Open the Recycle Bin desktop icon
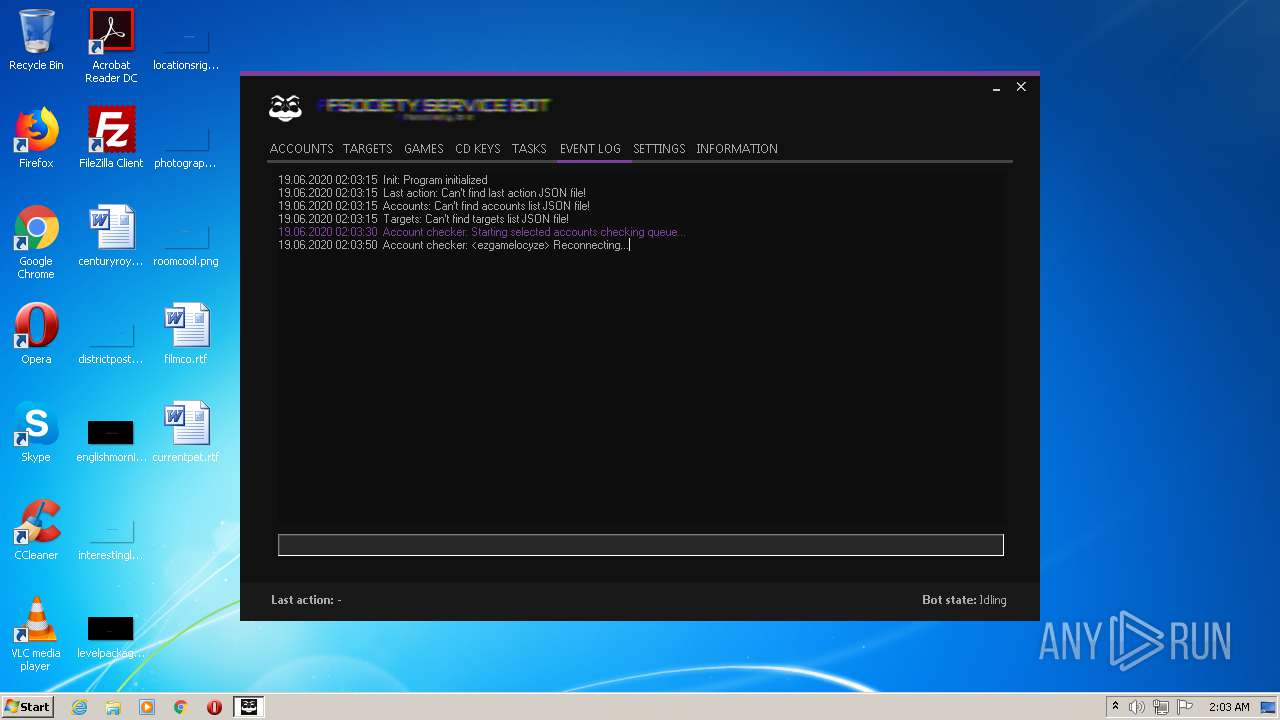The width and height of the screenshot is (1280, 720). [36, 40]
